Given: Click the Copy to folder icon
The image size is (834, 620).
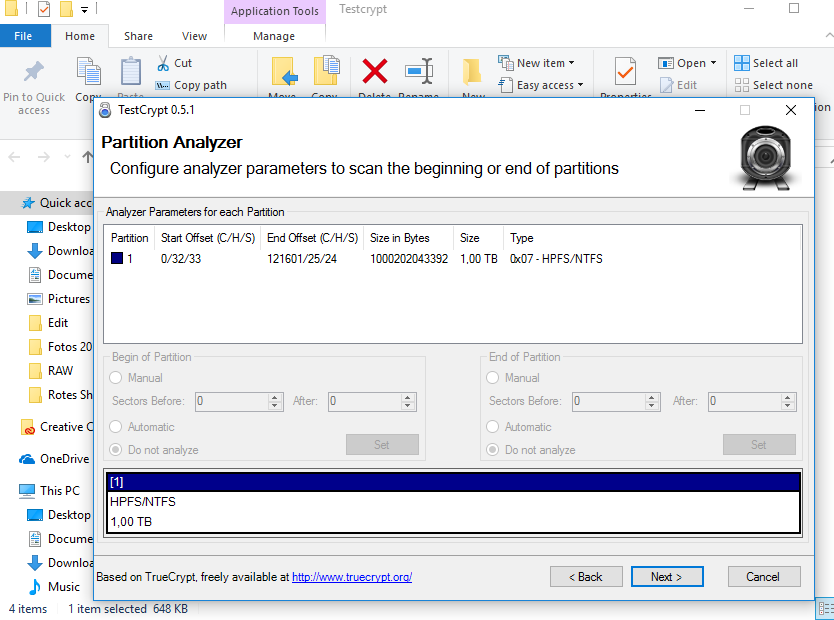Looking at the screenshot, I should tap(326, 70).
